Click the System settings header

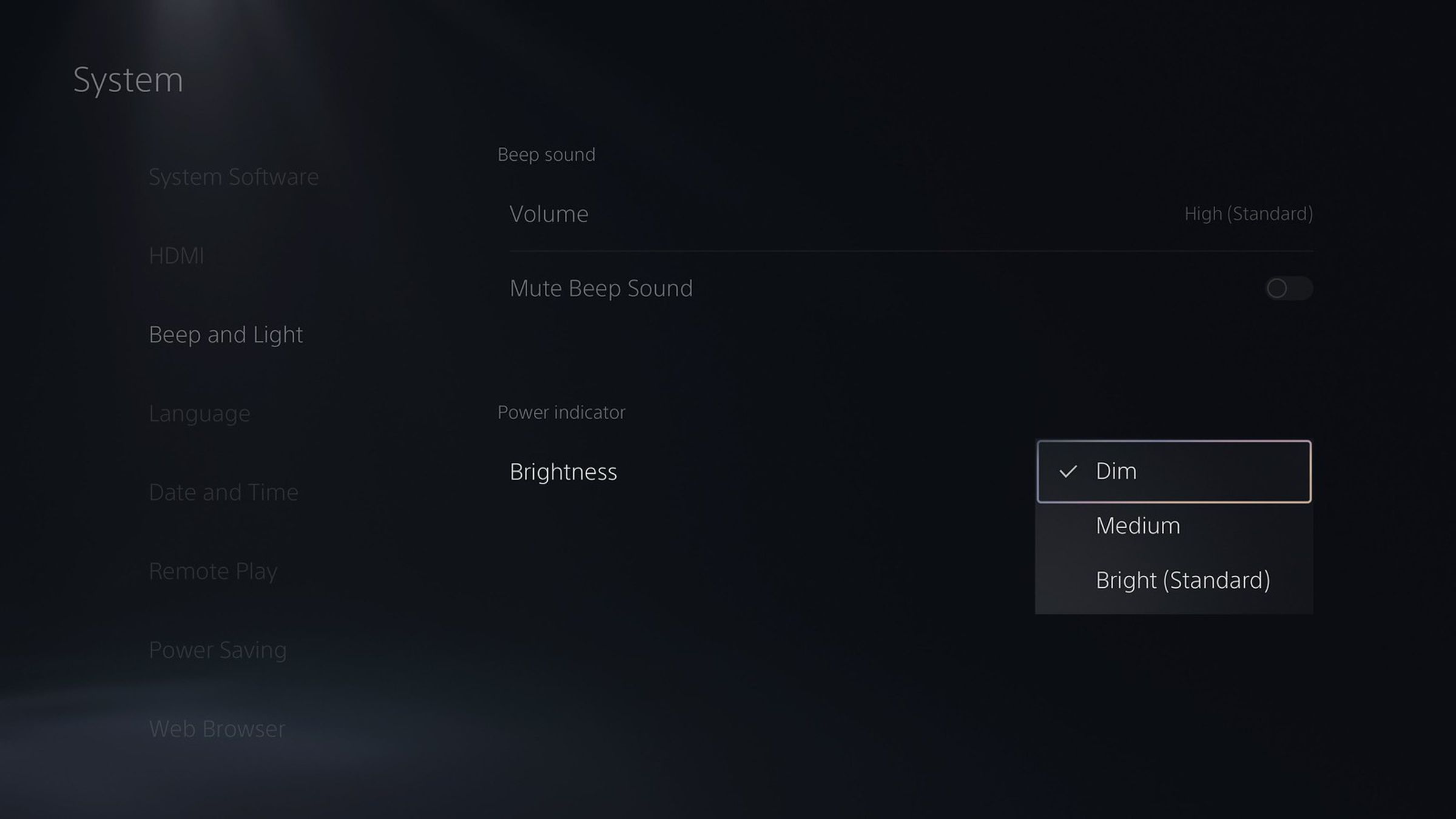pyautogui.click(x=128, y=79)
